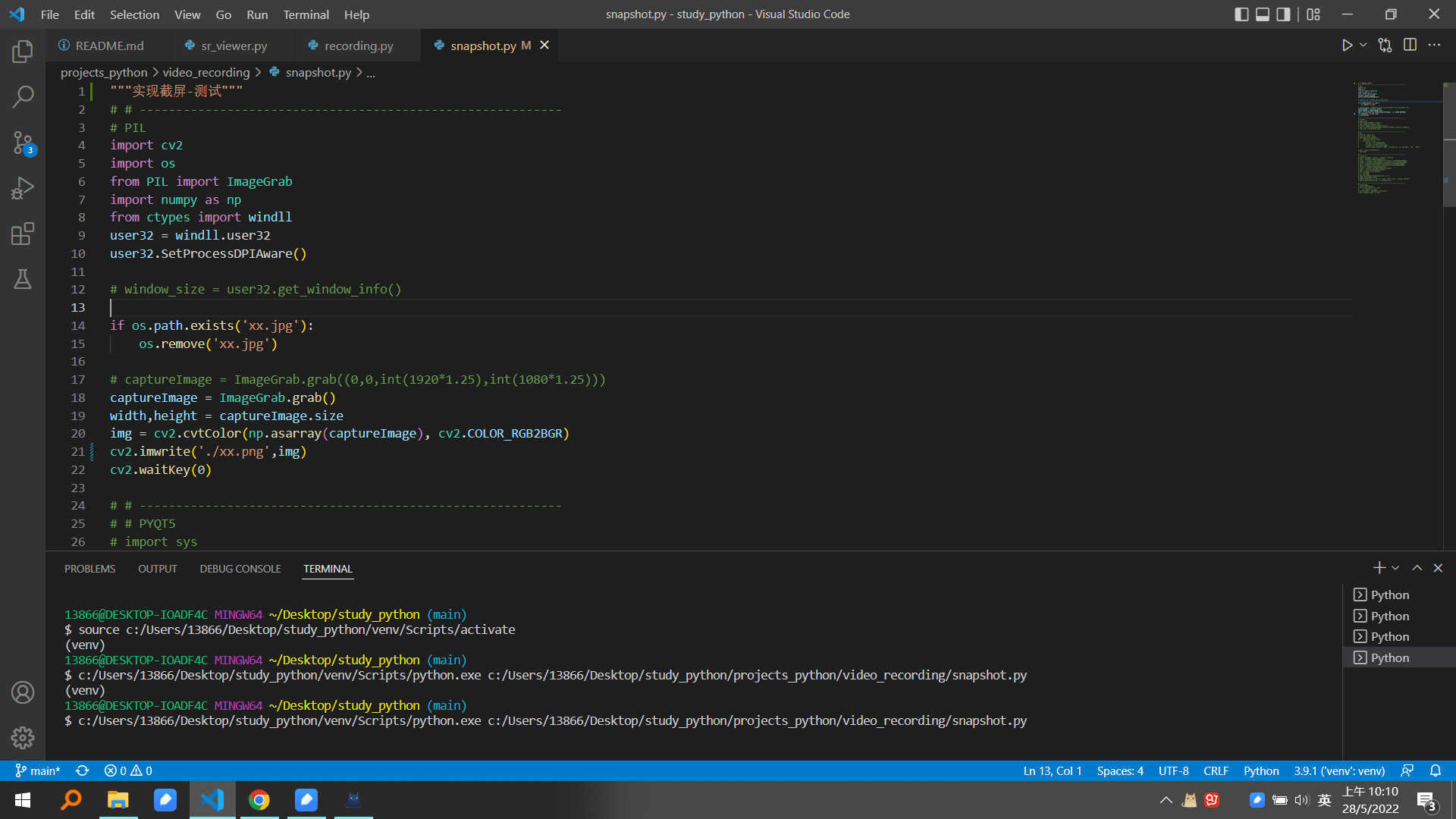This screenshot has height=819, width=1456.
Task: Toggle the secondary side bar layout button
Action: tap(1283, 14)
